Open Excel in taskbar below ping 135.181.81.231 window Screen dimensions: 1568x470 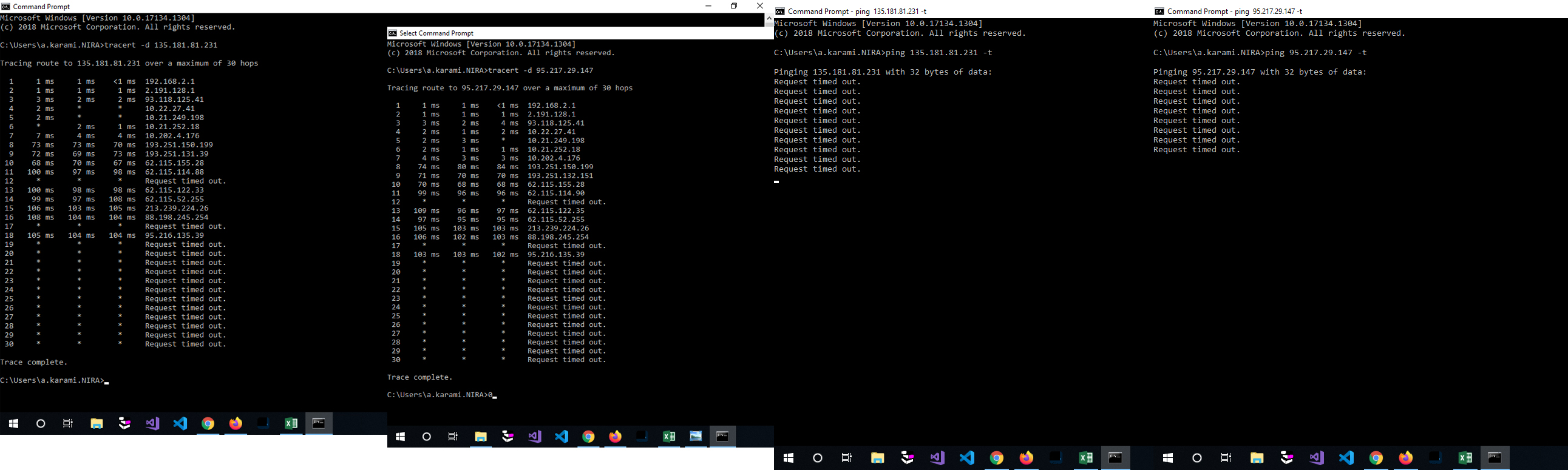1085,458
